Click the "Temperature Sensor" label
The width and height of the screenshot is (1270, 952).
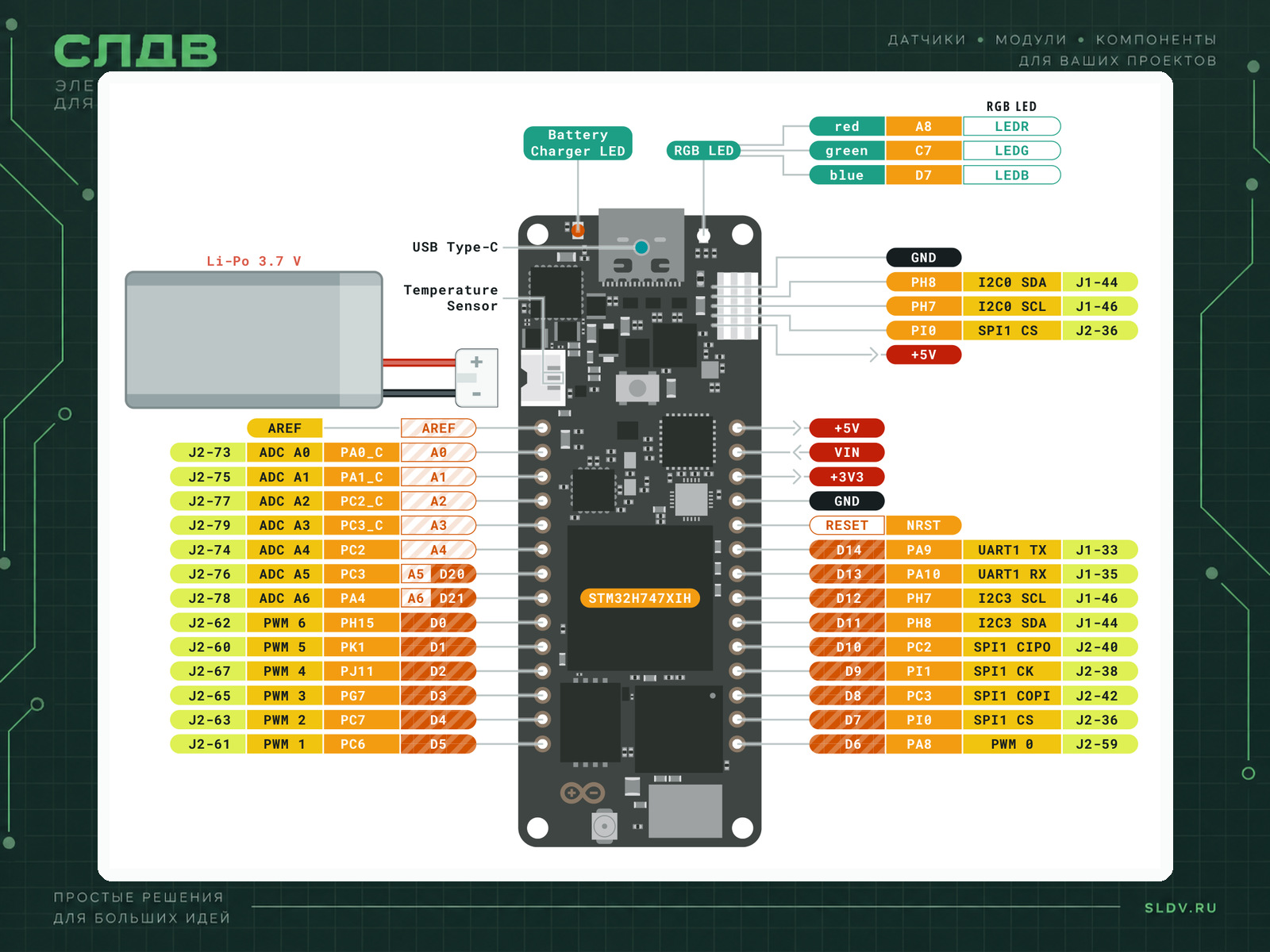(x=451, y=298)
